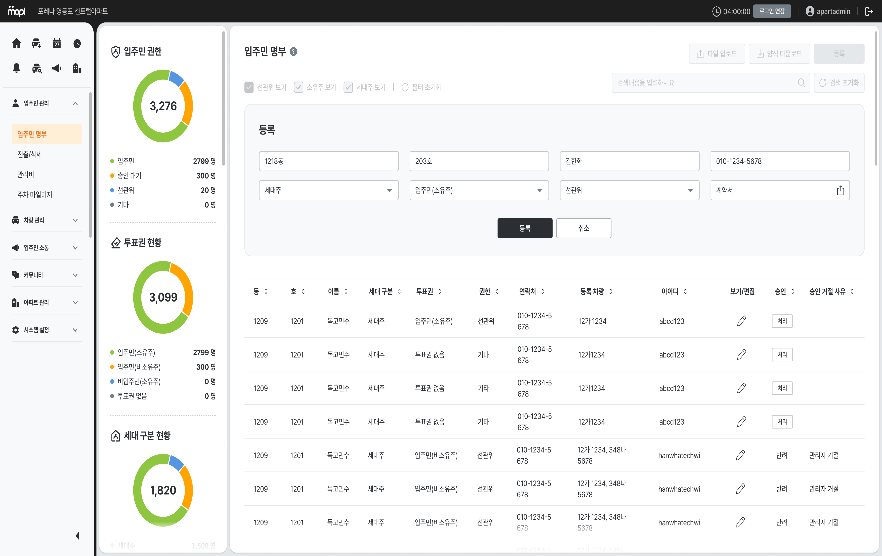The image size is (882, 556).
Task: Click the apartadmin user icon
Action: pyautogui.click(x=810, y=11)
